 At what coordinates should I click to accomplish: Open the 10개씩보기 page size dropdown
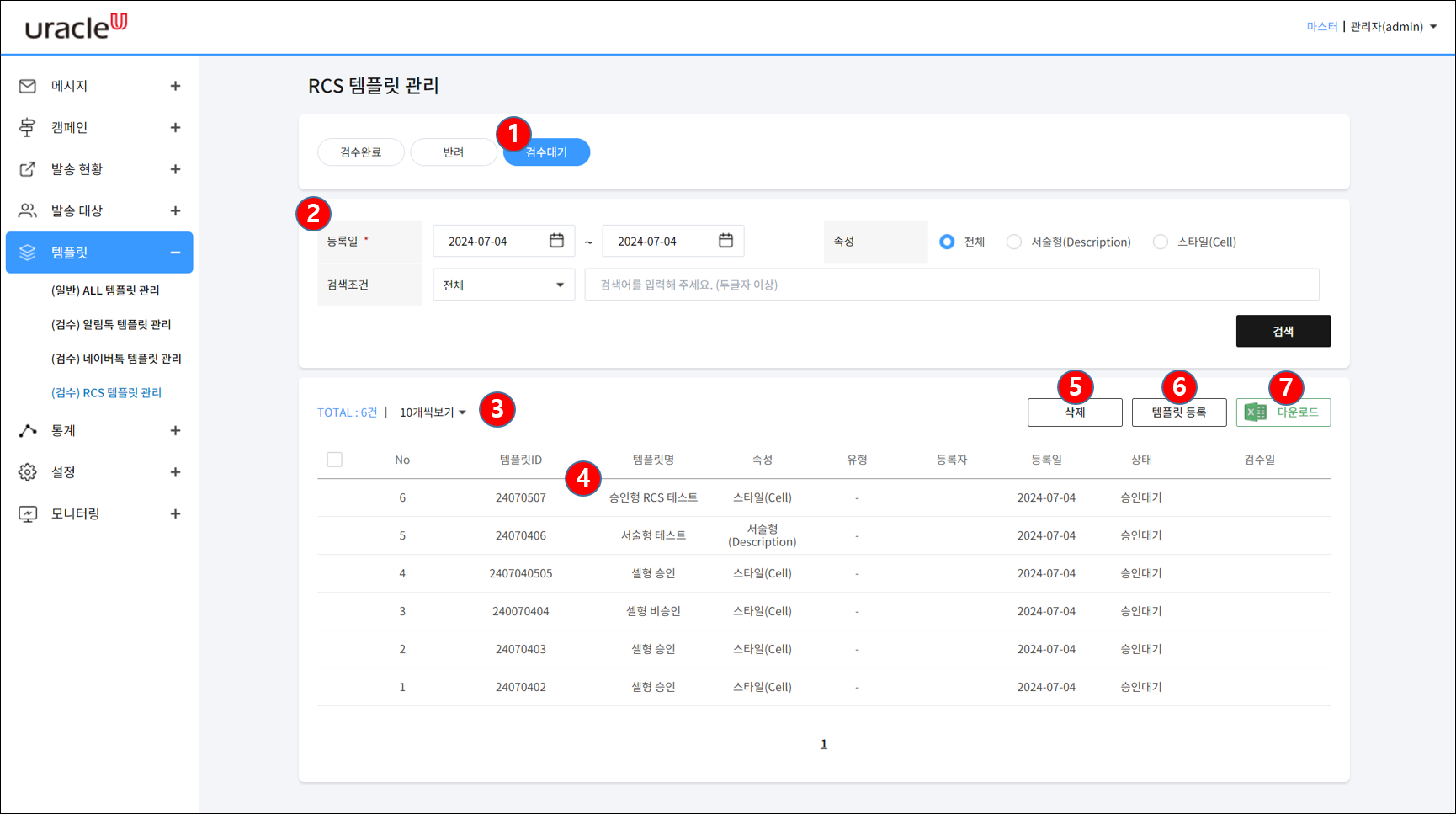point(433,412)
